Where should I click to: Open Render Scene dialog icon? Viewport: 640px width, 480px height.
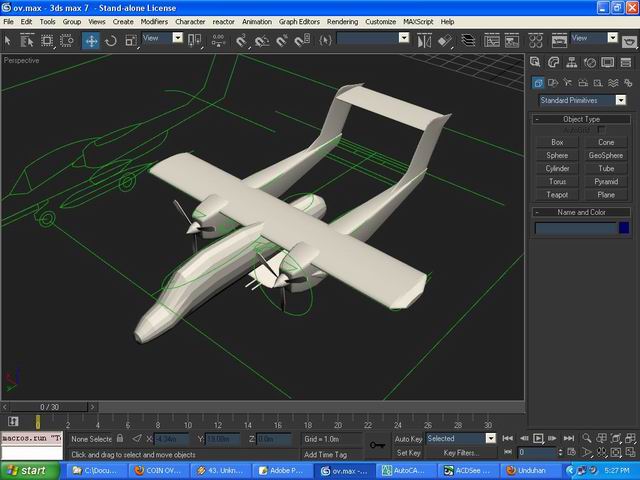pos(559,41)
